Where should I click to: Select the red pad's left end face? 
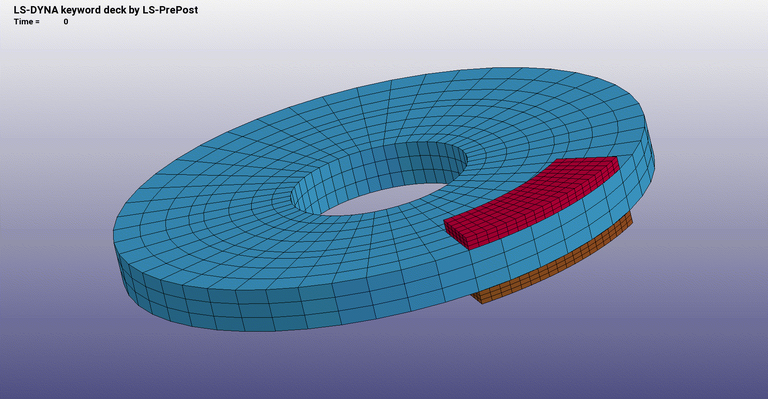(x=456, y=233)
